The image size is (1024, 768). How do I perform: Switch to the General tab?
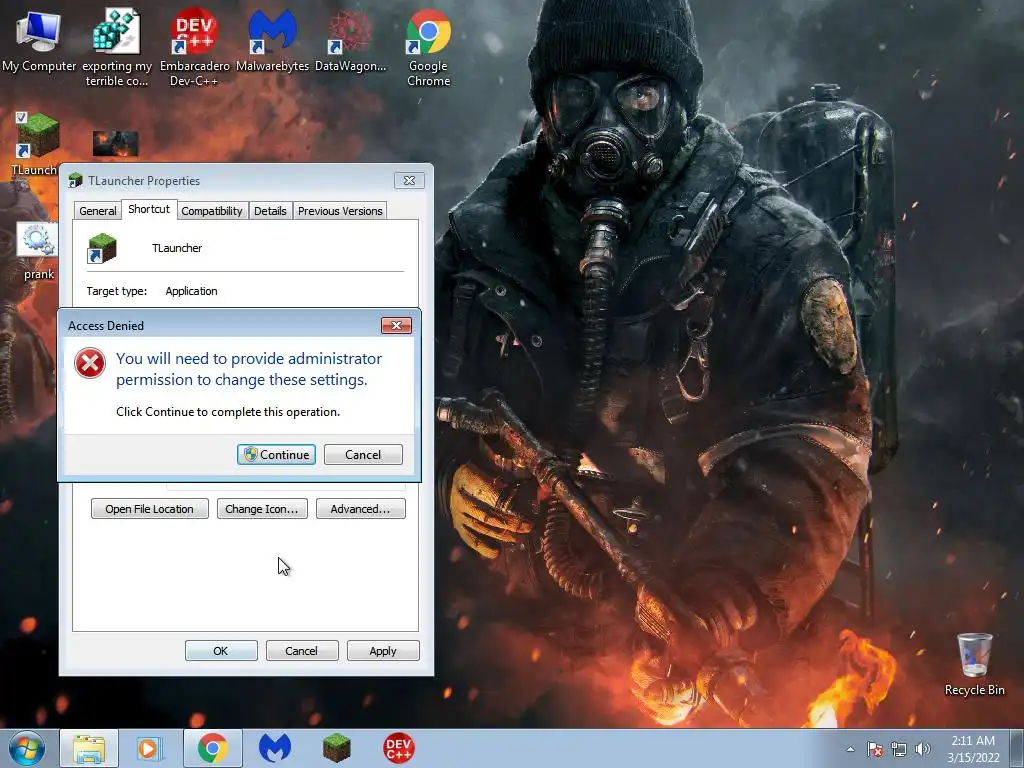tap(98, 211)
